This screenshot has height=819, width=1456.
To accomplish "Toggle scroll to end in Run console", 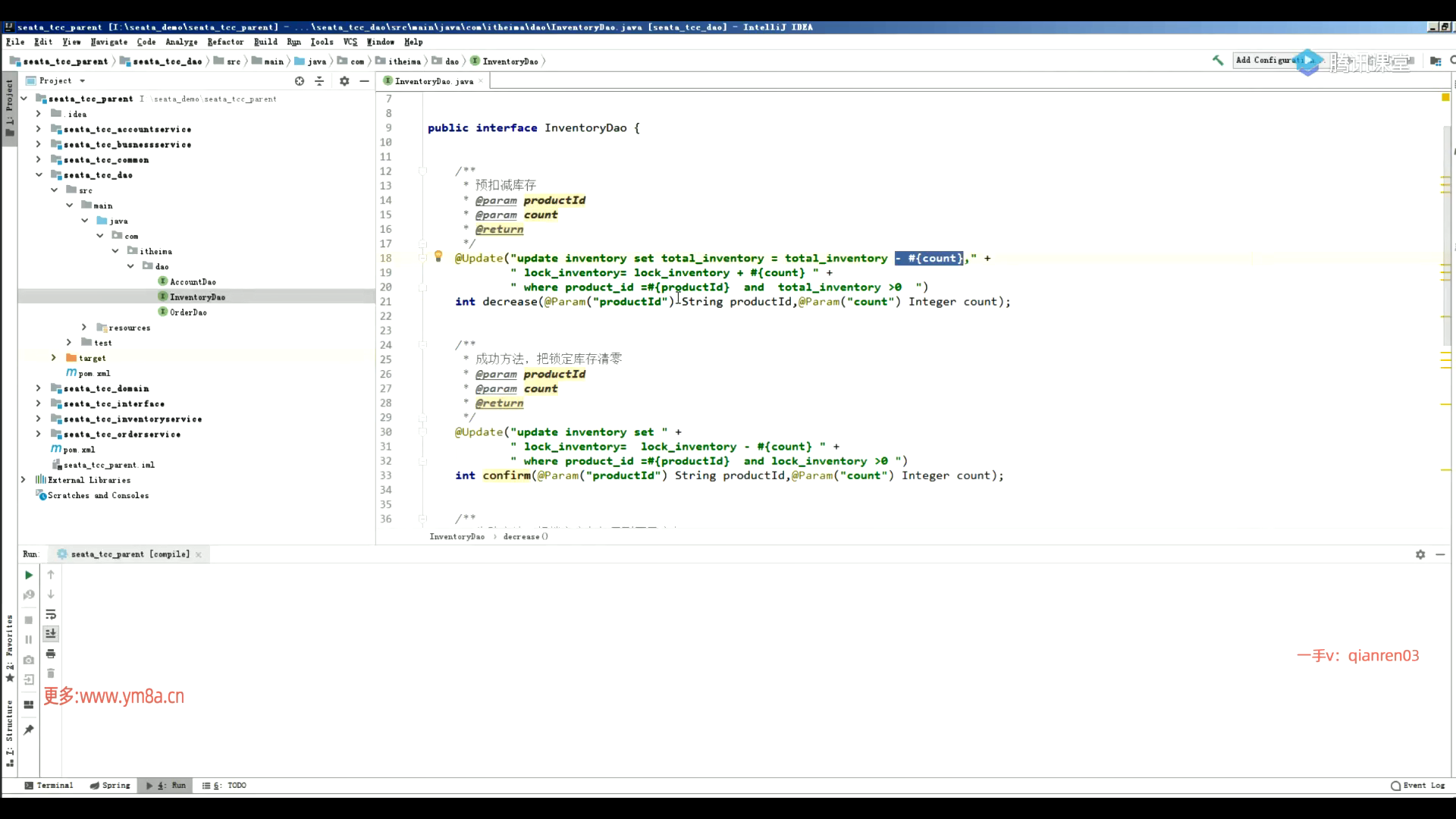I will tap(51, 634).
